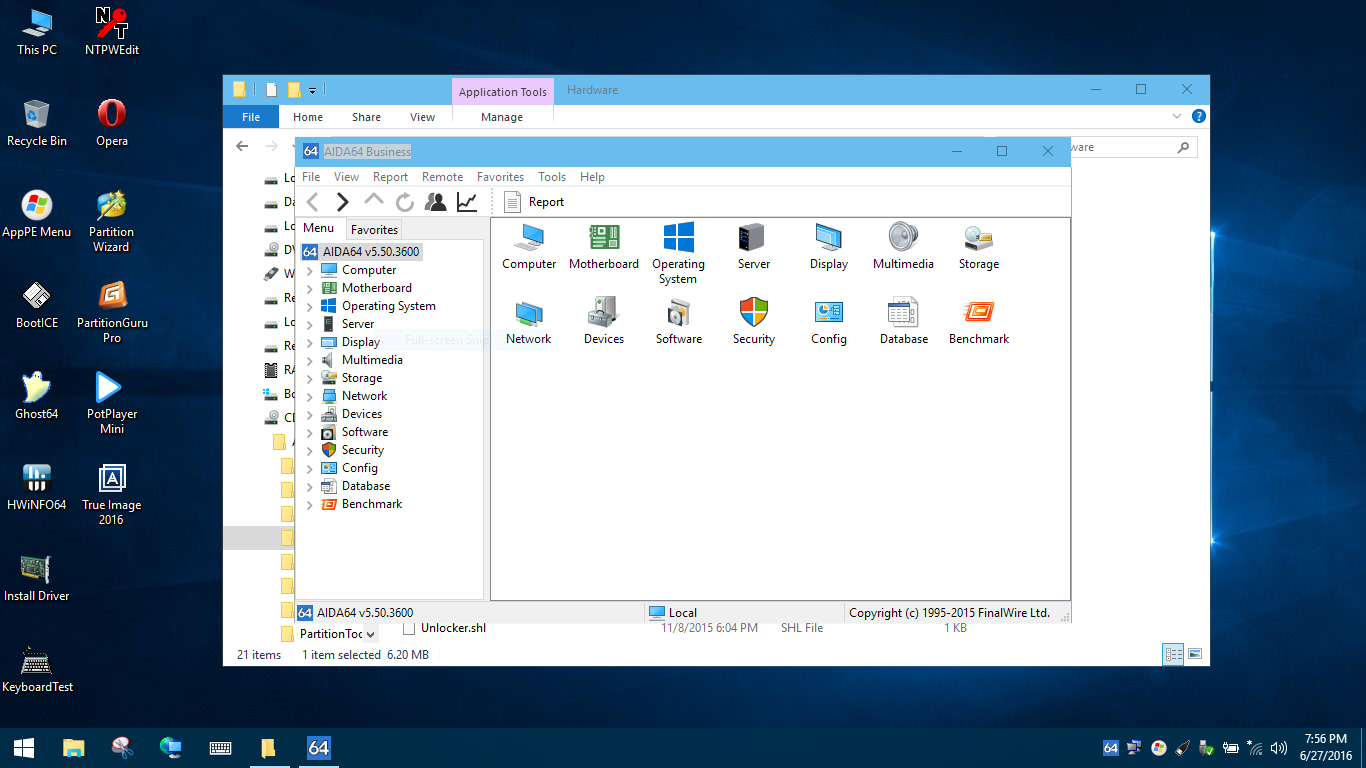Screen dimensions: 1366x768
Task: Click the search magnifier in Explorer
Action: coord(1184,147)
